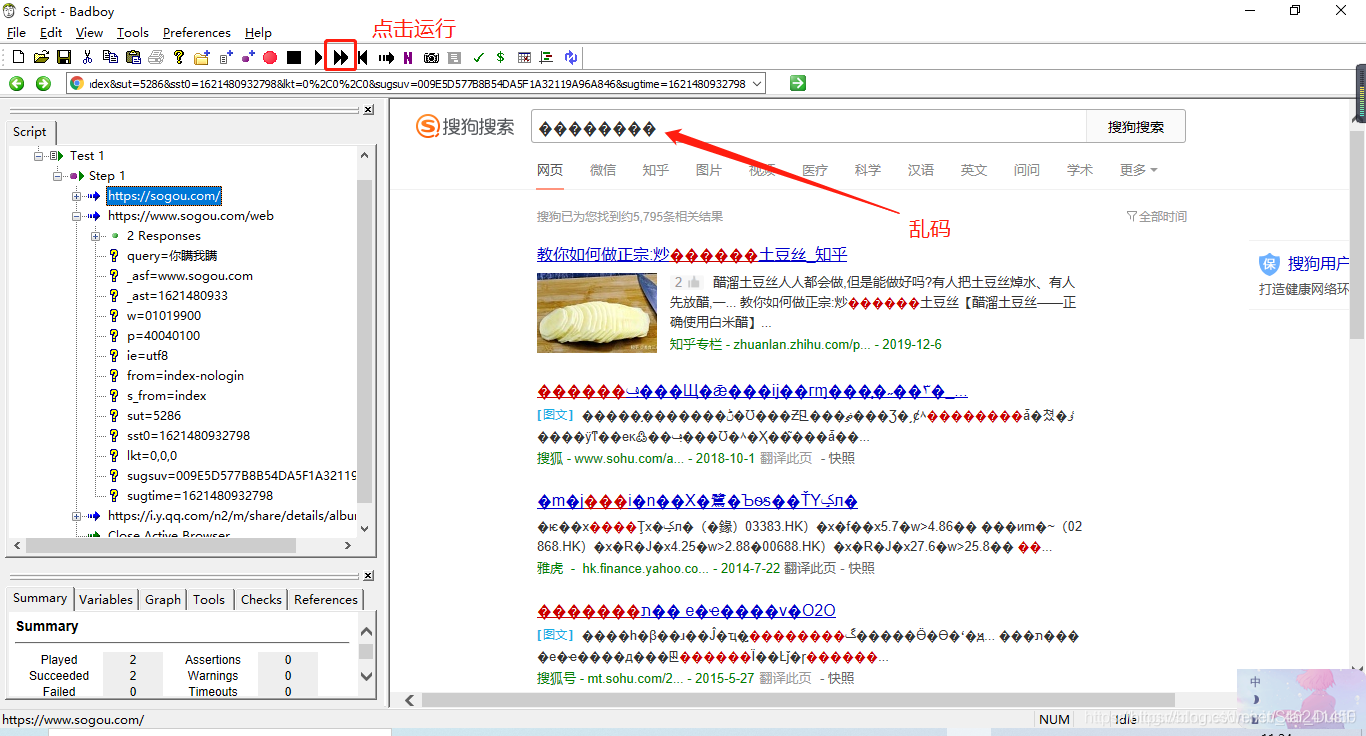Image resolution: width=1366 pixels, height=736 pixels.
Task: Click 翻译此页 on the 2018-10-1 sohu result
Action: click(784, 458)
